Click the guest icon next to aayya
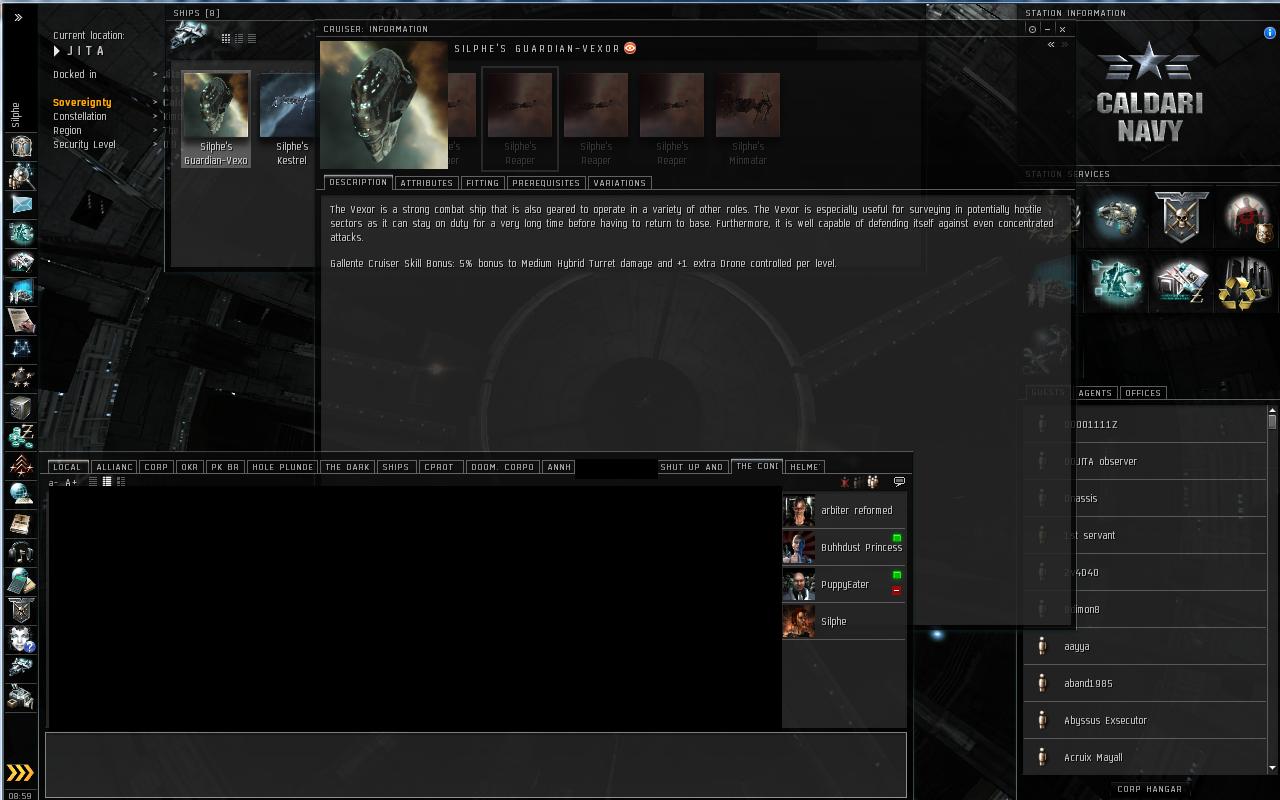 coord(1042,646)
